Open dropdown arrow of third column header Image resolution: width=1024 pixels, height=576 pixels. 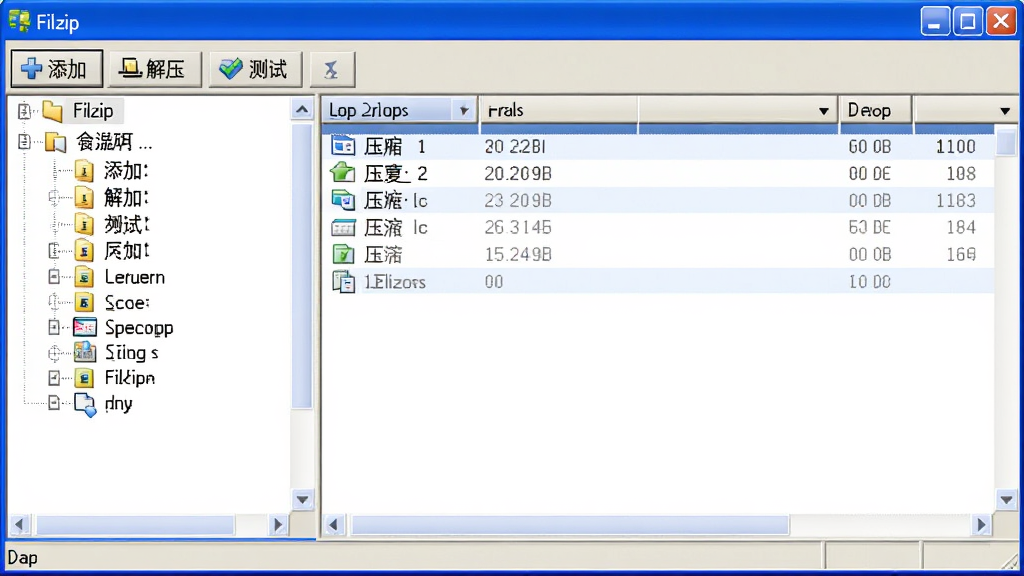click(x=824, y=111)
